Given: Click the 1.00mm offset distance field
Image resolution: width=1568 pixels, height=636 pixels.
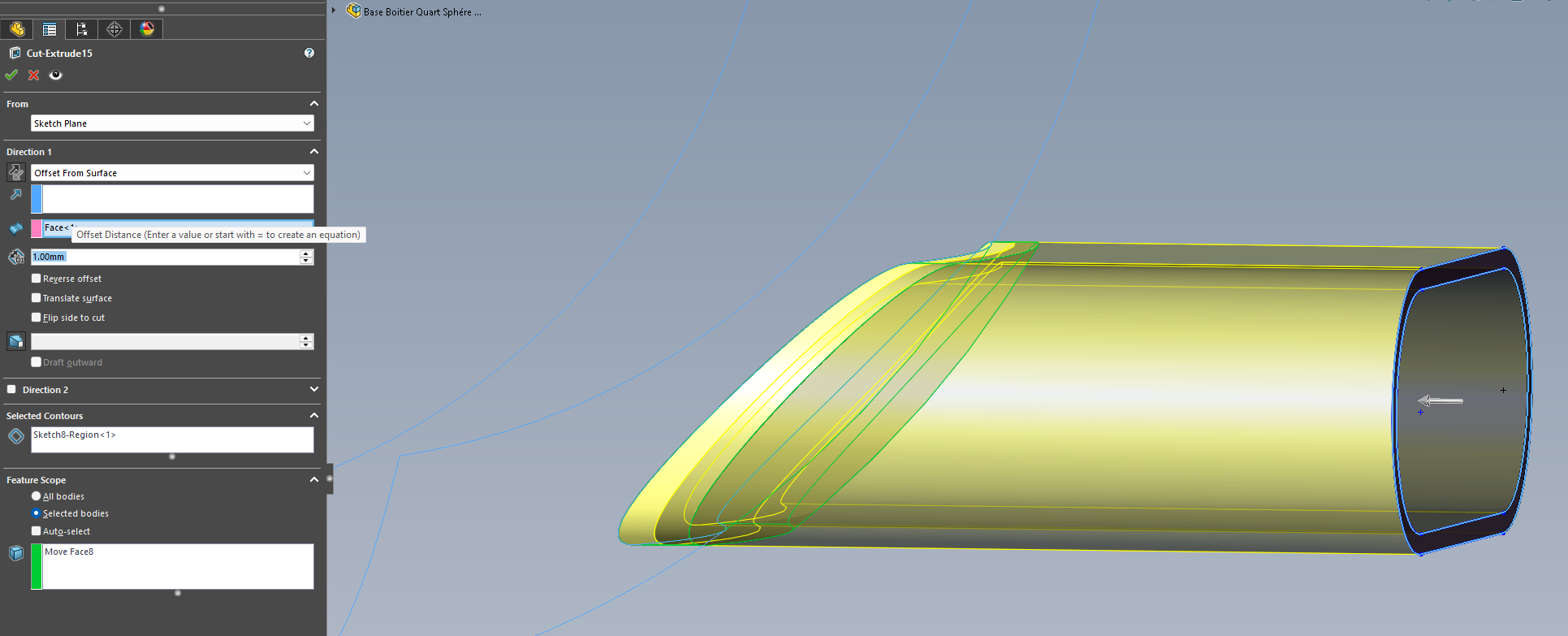Looking at the screenshot, I should (162, 257).
